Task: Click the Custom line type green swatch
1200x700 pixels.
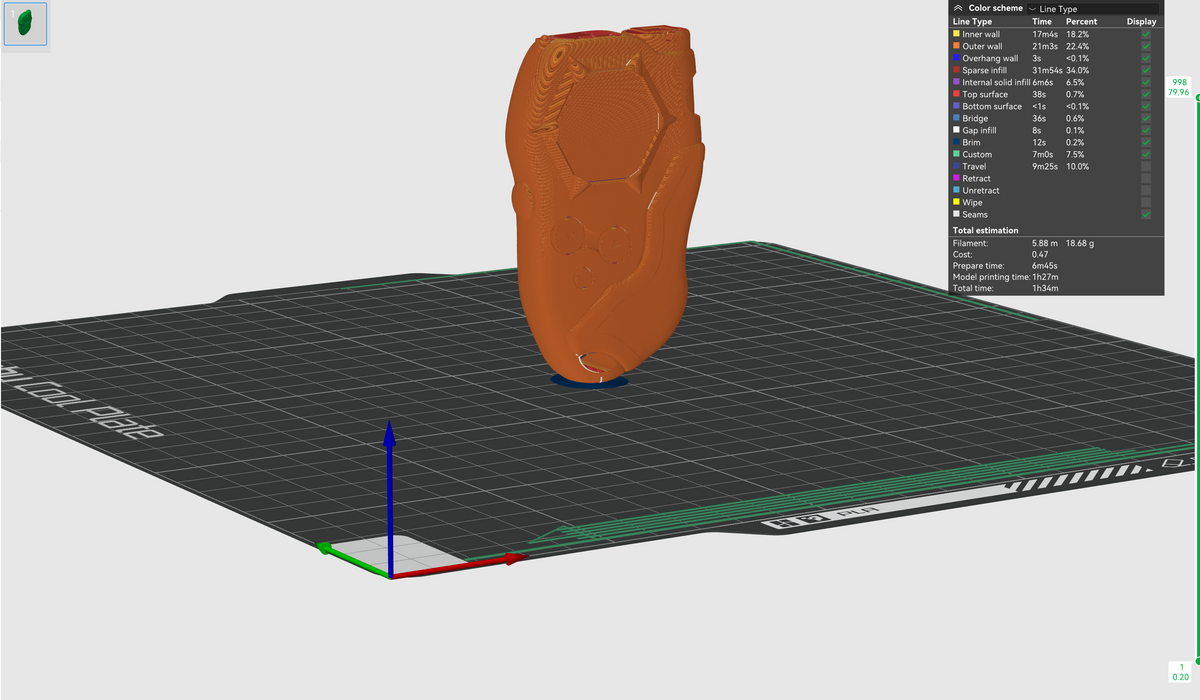Action: point(956,154)
